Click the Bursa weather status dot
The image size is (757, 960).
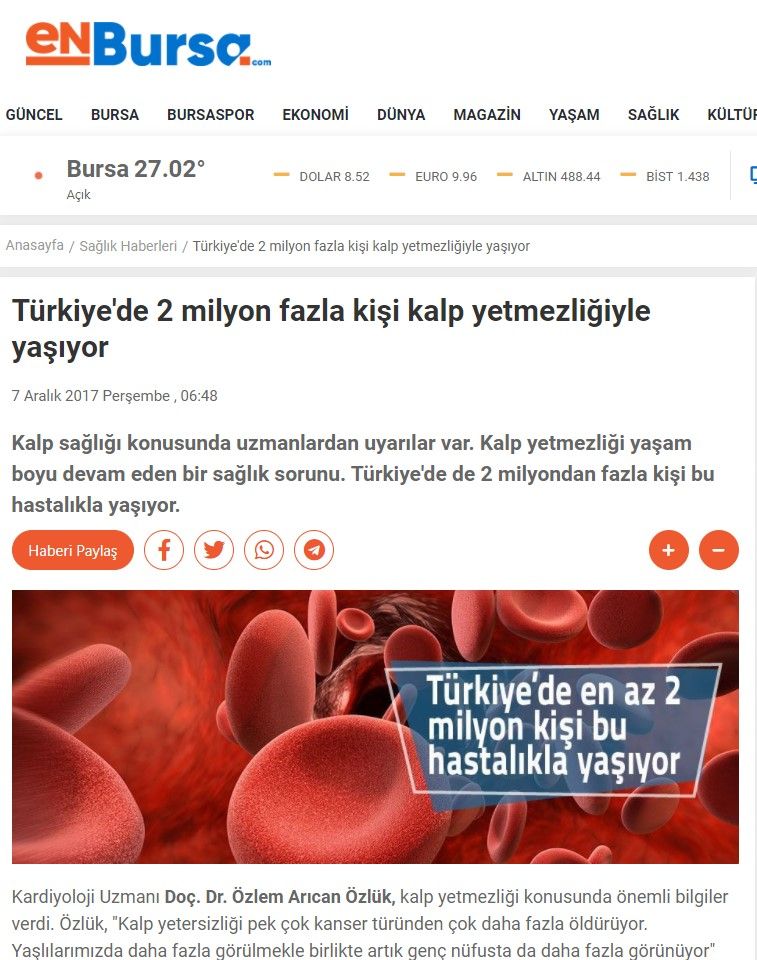click(x=39, y=176)
